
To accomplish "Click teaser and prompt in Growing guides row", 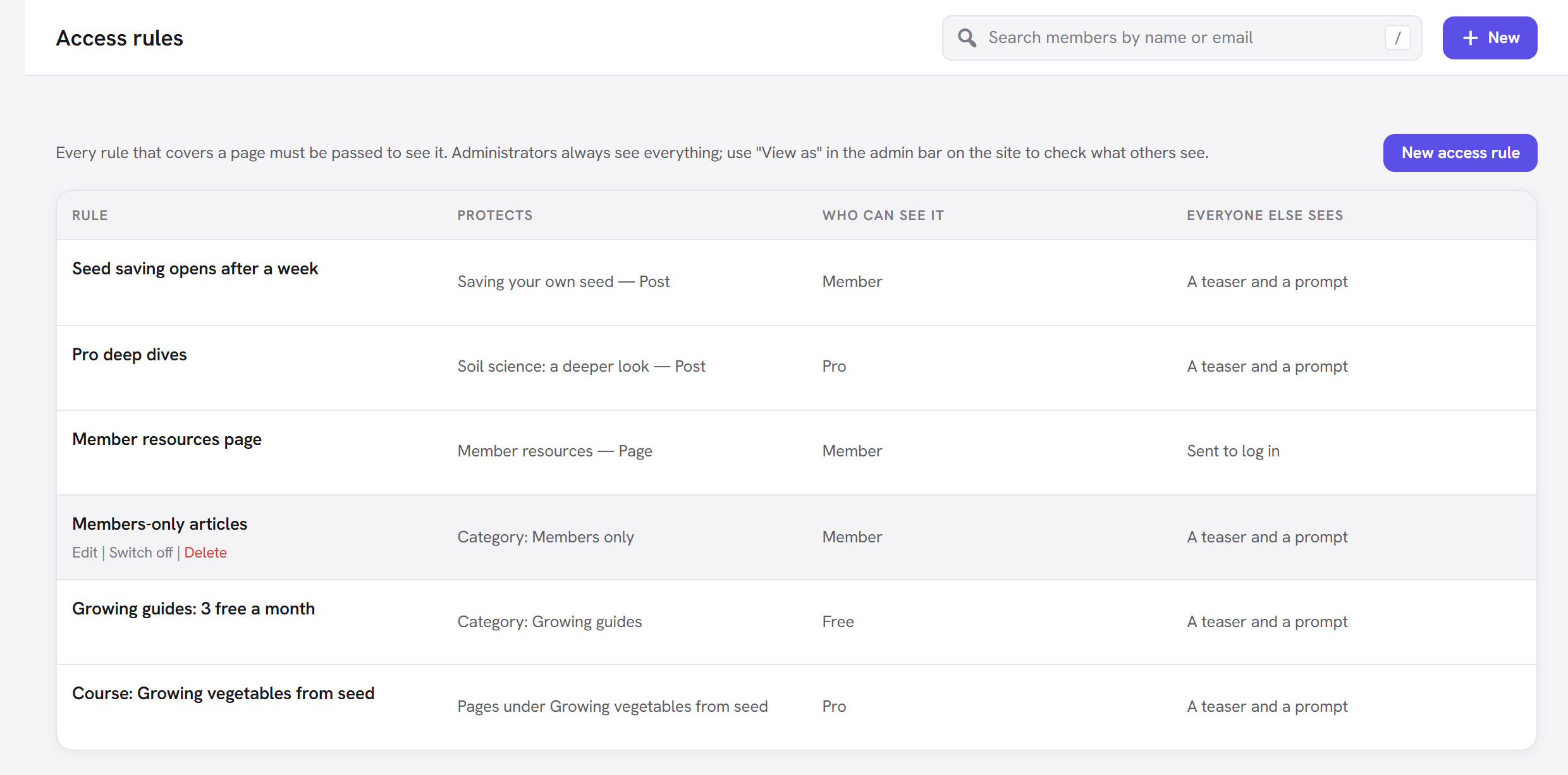I will (1268, 622).
